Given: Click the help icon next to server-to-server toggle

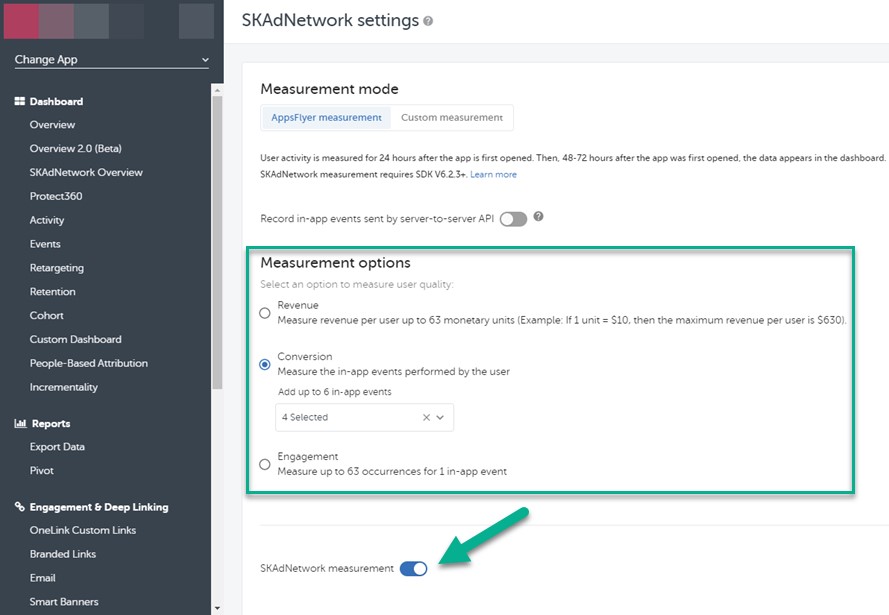Looking at the screenshot, I should [x=538, y=216].
